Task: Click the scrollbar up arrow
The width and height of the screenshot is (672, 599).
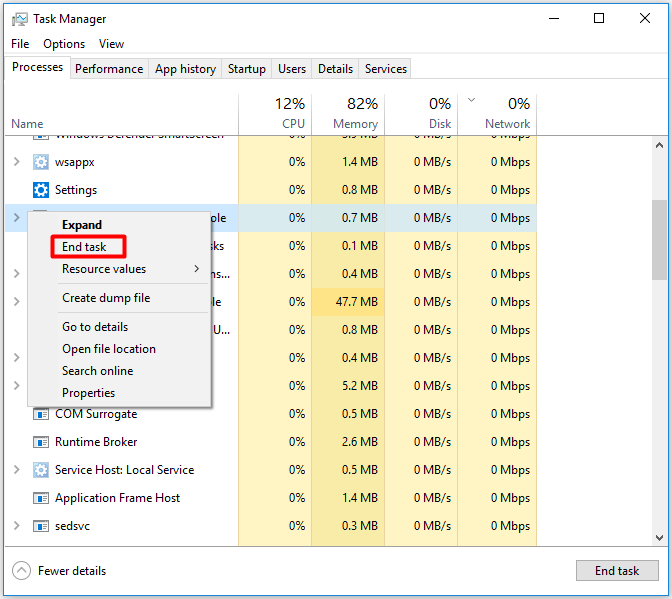Action: pyautogui.click(x=659, y=146)
